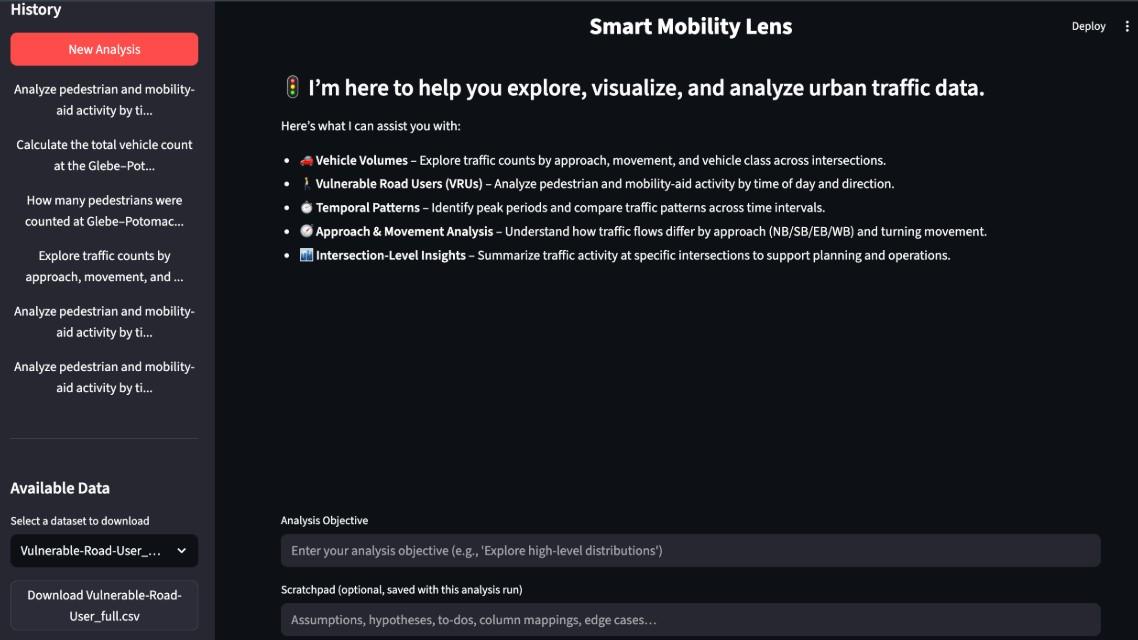Click the Smart Mobility Lens title

(x=690, y=27)
